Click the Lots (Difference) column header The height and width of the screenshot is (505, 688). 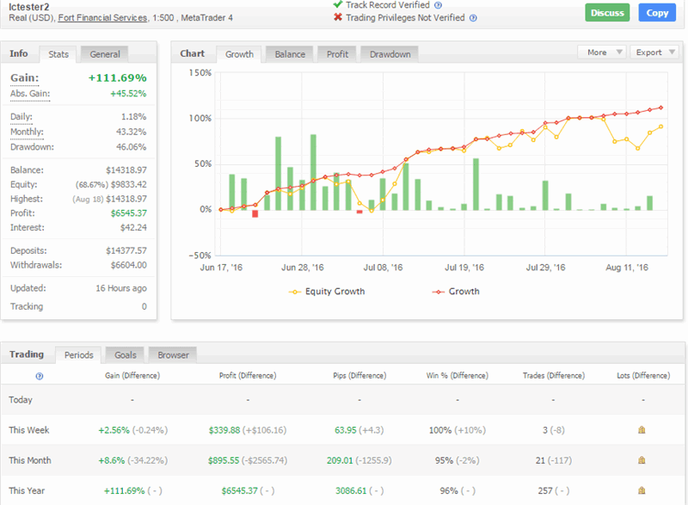[643, 376]
